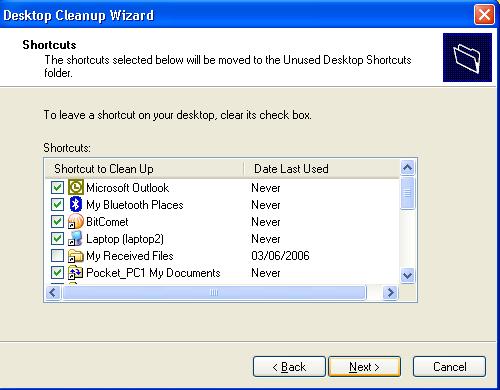Screen dimensions: 500x390
Task: Return with the Back button
Action: tap(289, 367)
